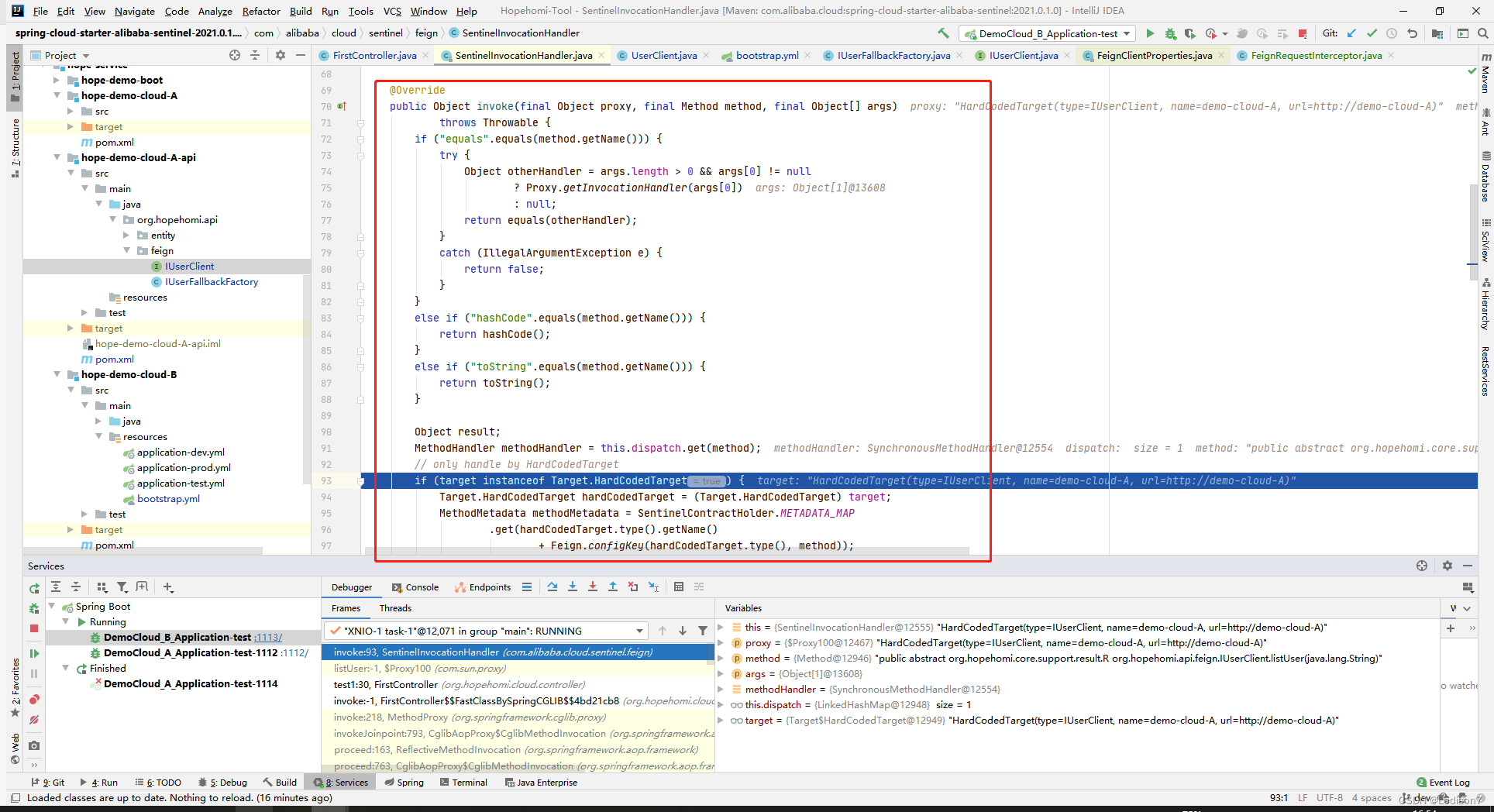Show execution point lines icon
Screen dimensions: 1494x812
pyautogui.click(x=527, y=587)
